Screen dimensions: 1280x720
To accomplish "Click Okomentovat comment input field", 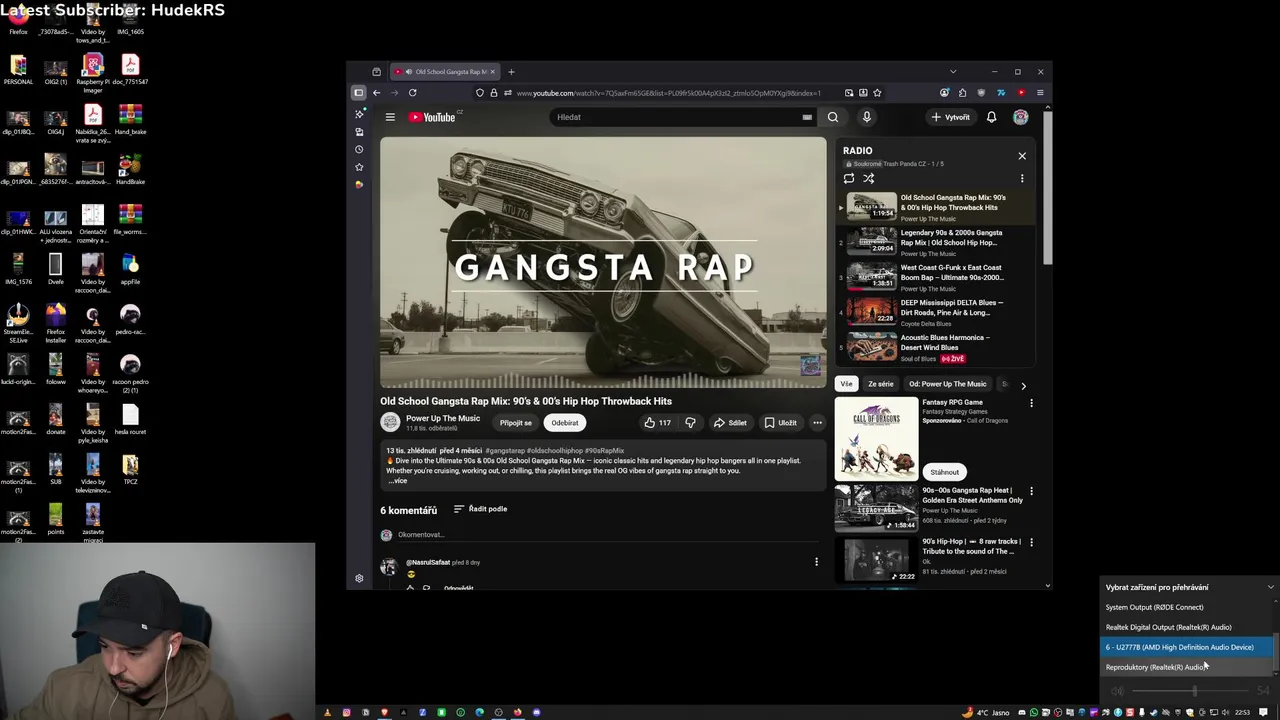I will click(x=610, y=535).
